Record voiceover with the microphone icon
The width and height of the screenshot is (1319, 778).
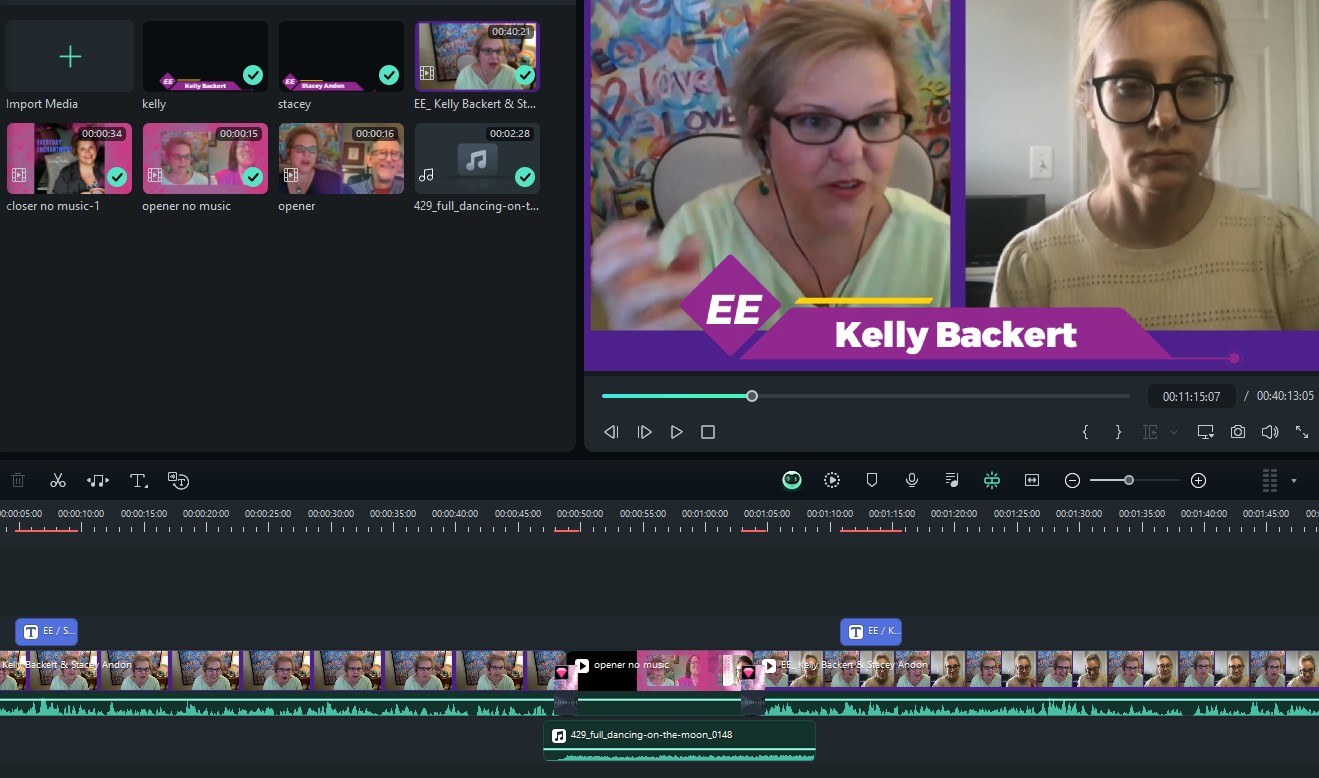coord(912,480)
